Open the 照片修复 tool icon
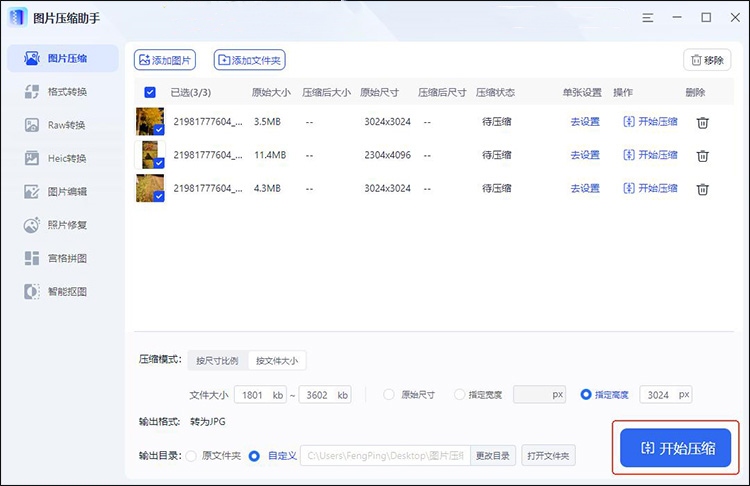Screen dimensions: 750x486 [31, 225]
